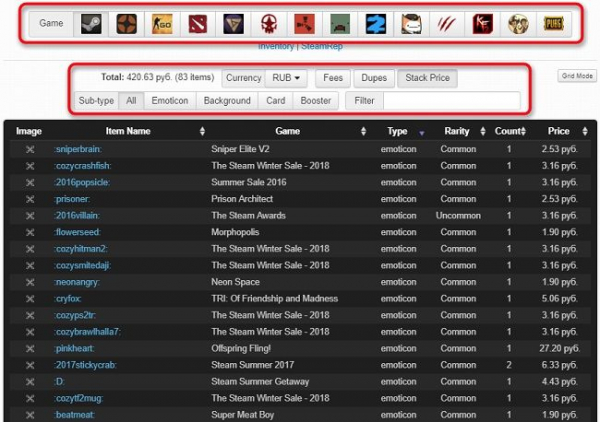
Task: Click the 'Sniper Elite V2' game cell
Action: [240, 149]
